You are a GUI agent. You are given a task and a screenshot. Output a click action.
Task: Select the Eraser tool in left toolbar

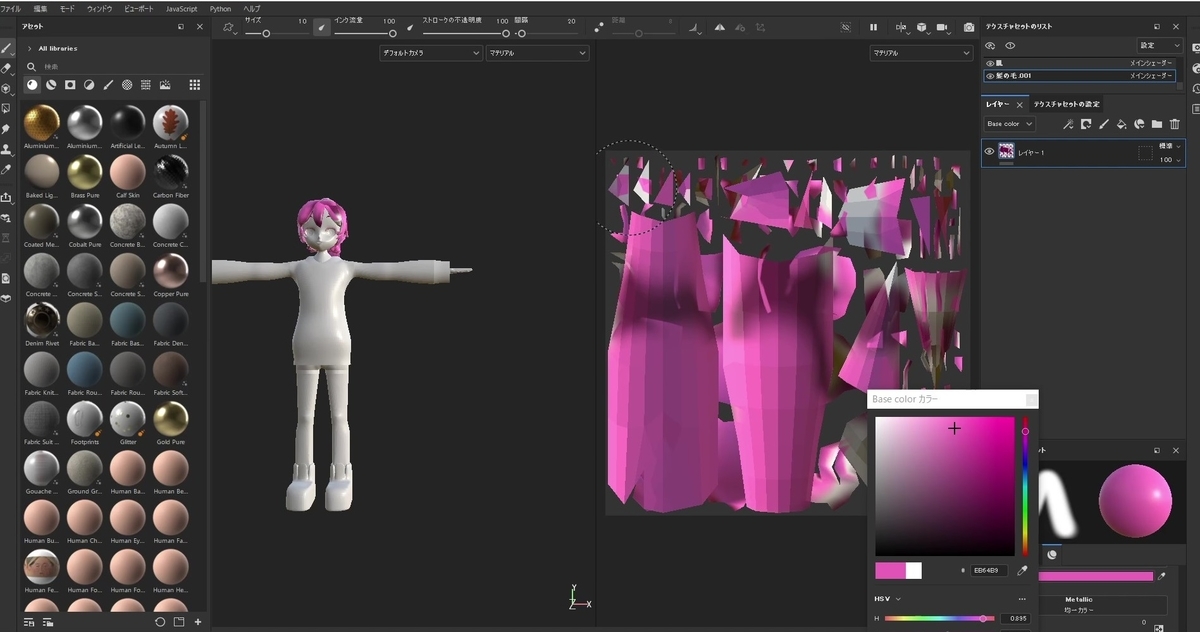[7, 68]
